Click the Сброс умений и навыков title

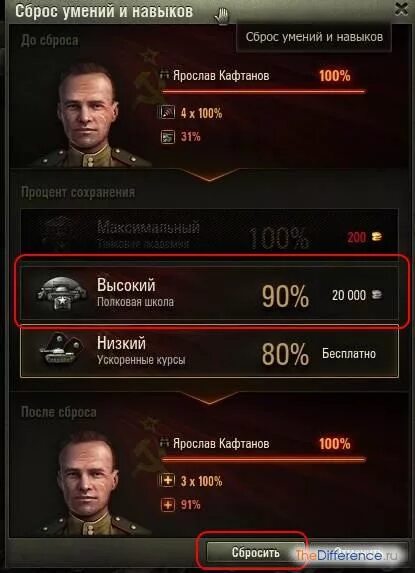[x=104, y=11]
